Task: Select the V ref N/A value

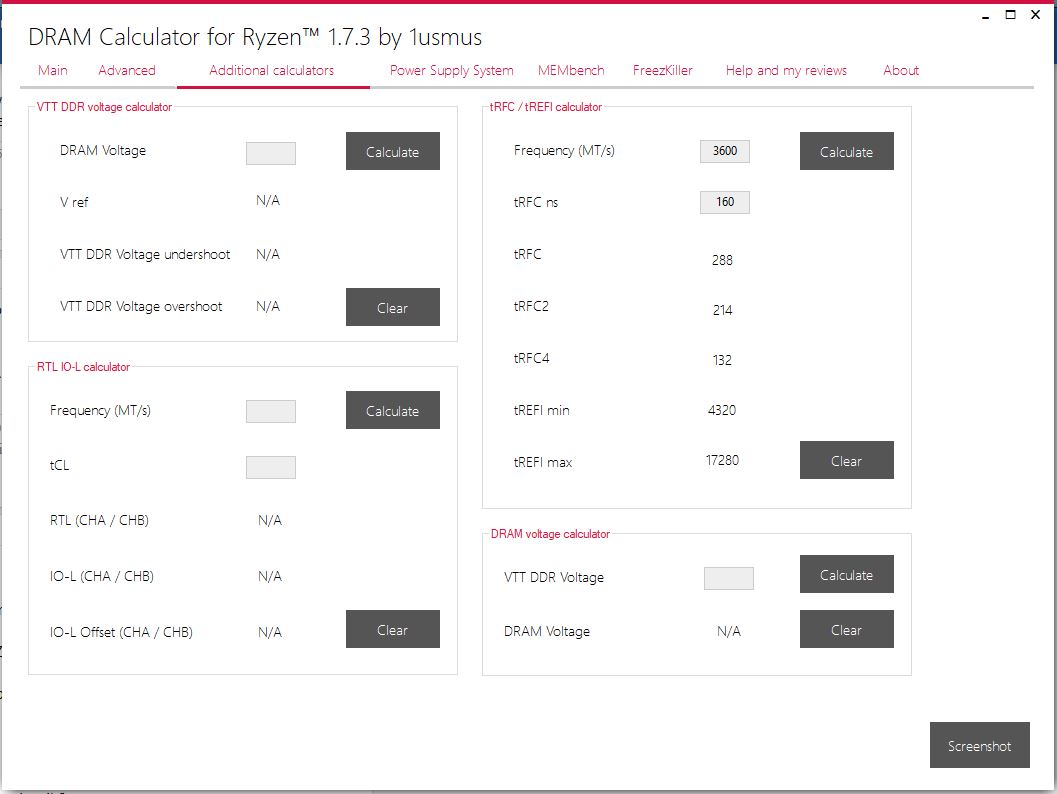Action: [x=268, y=200]
